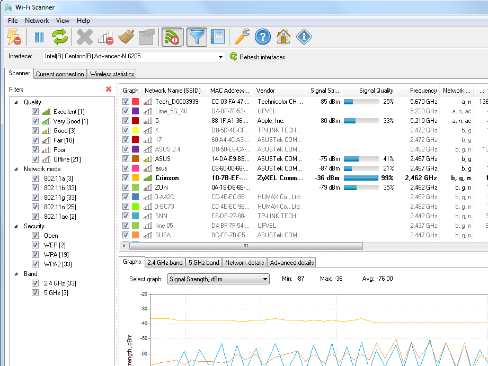Toggle the Offline quality filter checkbox

[x=36, y=159]
